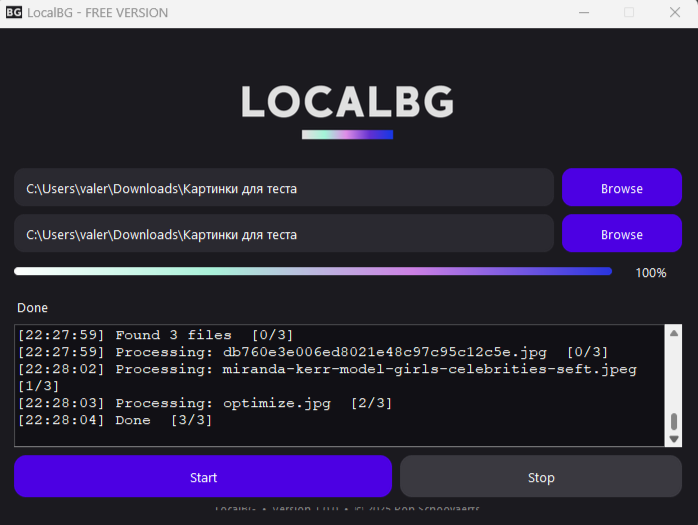This screenshot has height=525, width=698.
Task: Click the 100% progress label
Action: 651,273
